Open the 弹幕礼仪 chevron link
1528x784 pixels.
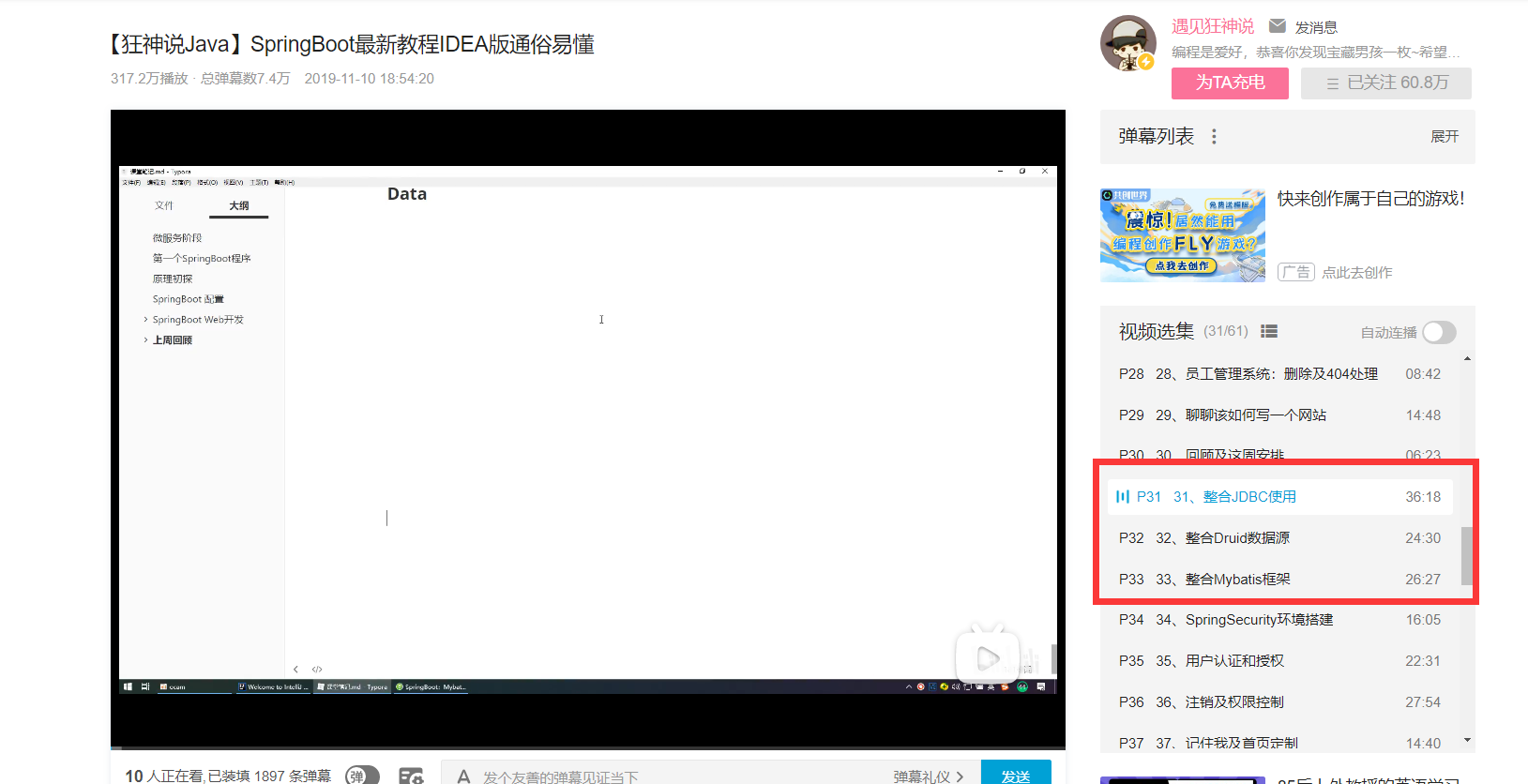click(x=929, y=776)
